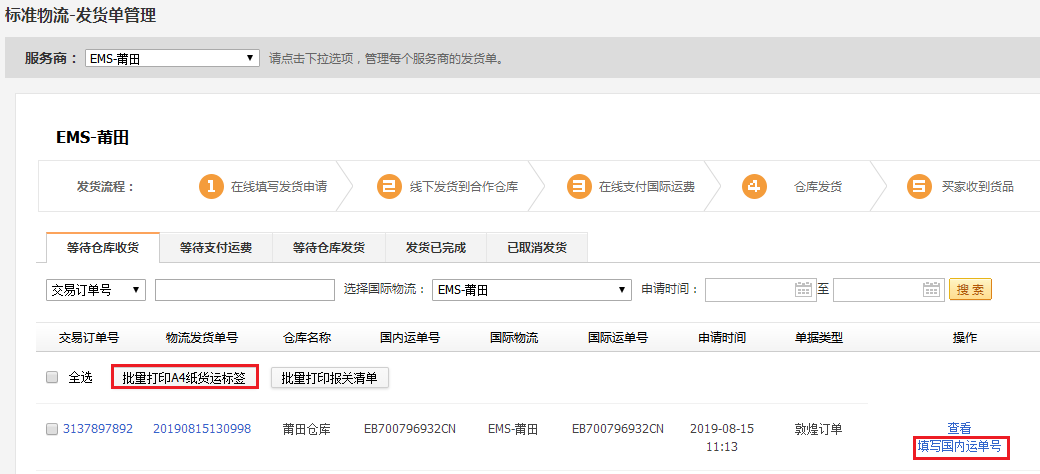Open order link 3137897892
Image resolution: width=1040 pixels, height=474 pixels.
(98, 429)
